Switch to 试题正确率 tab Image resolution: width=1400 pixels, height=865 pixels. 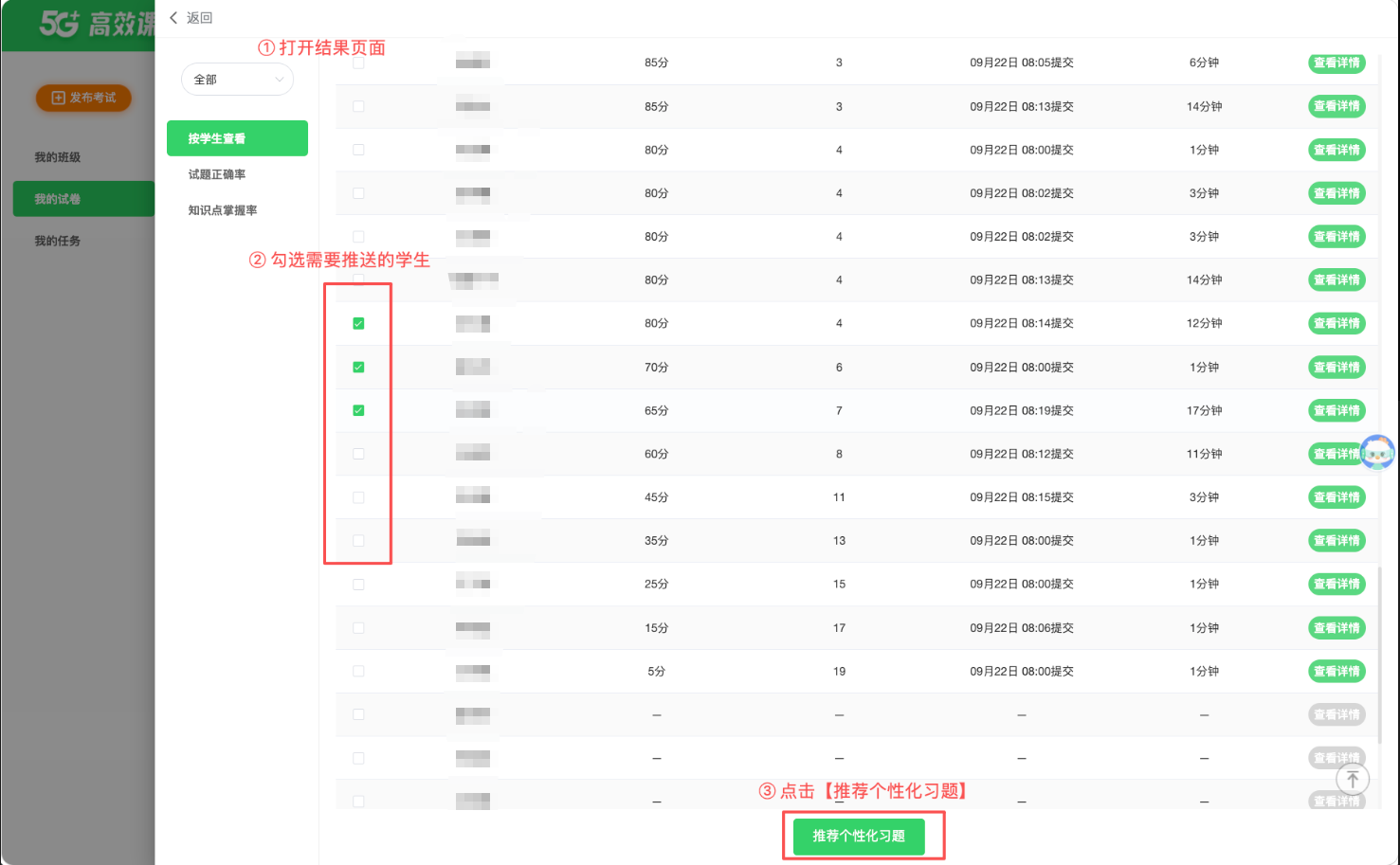pyautogui.click(x=217, y=174)
